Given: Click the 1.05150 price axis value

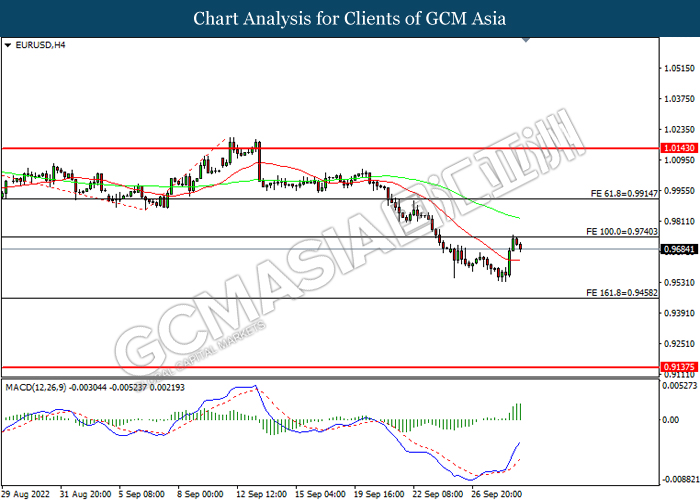Looking at the screenshot, I should point(679,68).
